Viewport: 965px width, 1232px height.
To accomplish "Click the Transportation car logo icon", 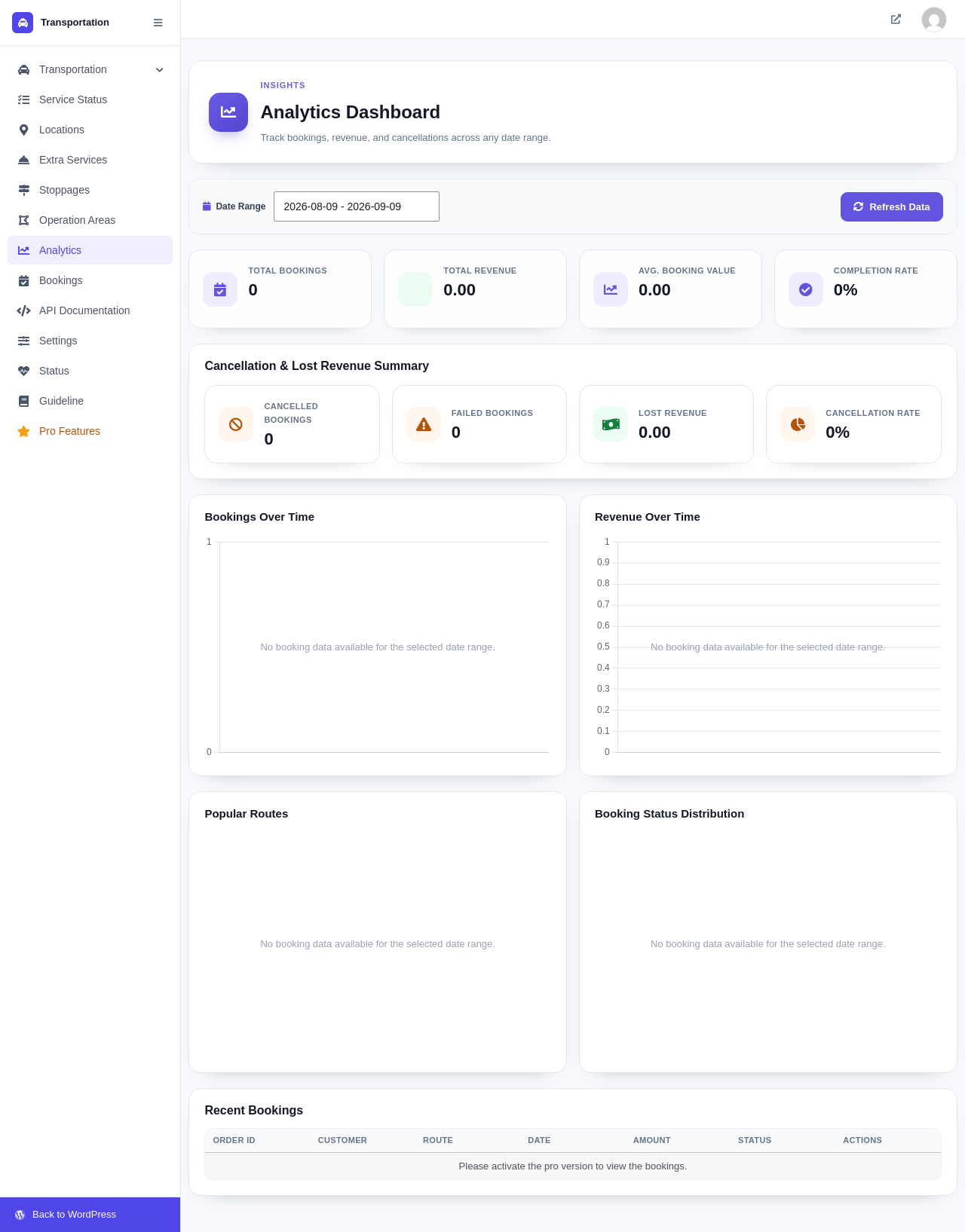I will tap(23, 23).
